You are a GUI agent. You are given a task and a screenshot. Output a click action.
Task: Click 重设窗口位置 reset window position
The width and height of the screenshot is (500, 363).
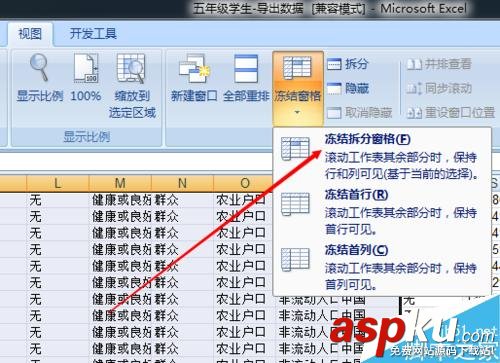(451, 113)
